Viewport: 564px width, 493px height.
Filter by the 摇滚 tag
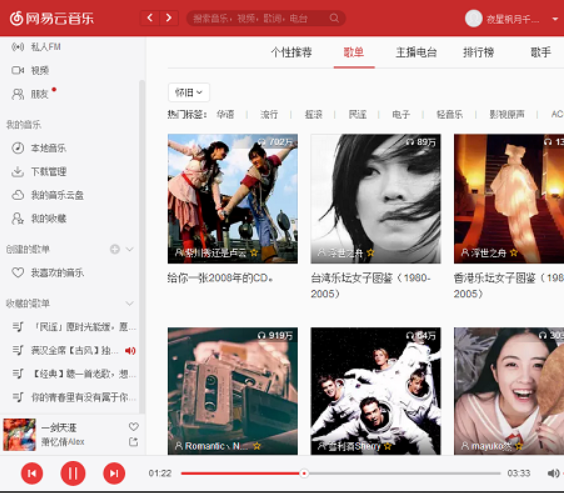(x=313, y=115)
